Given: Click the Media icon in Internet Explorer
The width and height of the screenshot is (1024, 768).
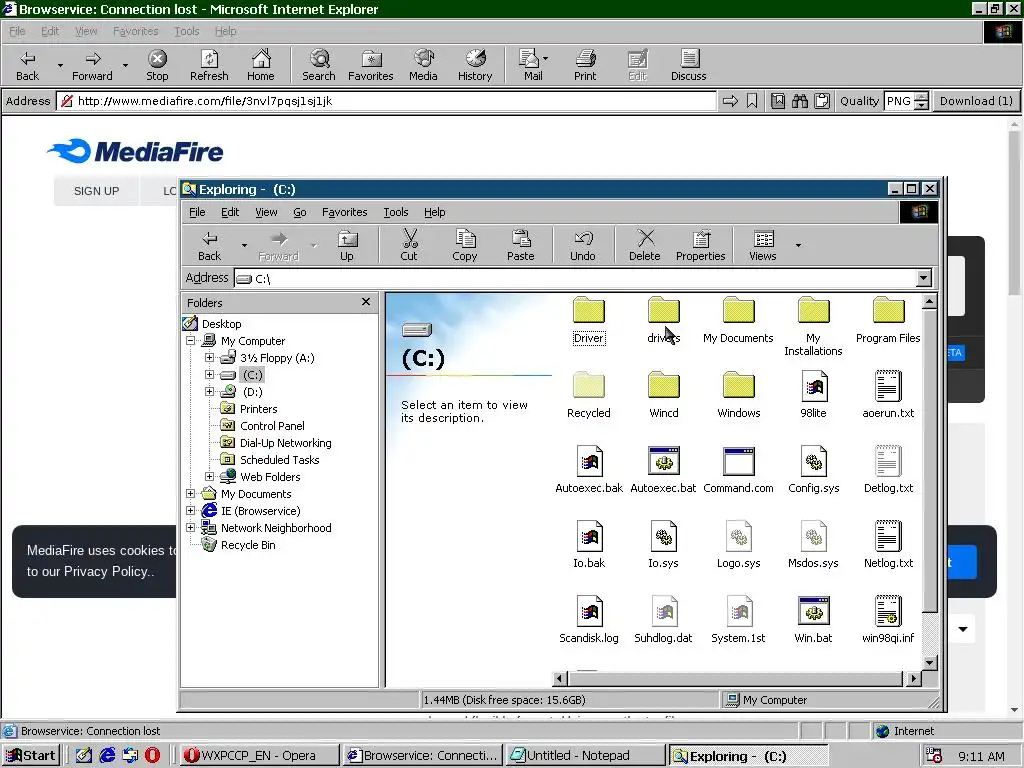Looking at the screenshot, I should [423, 65].
